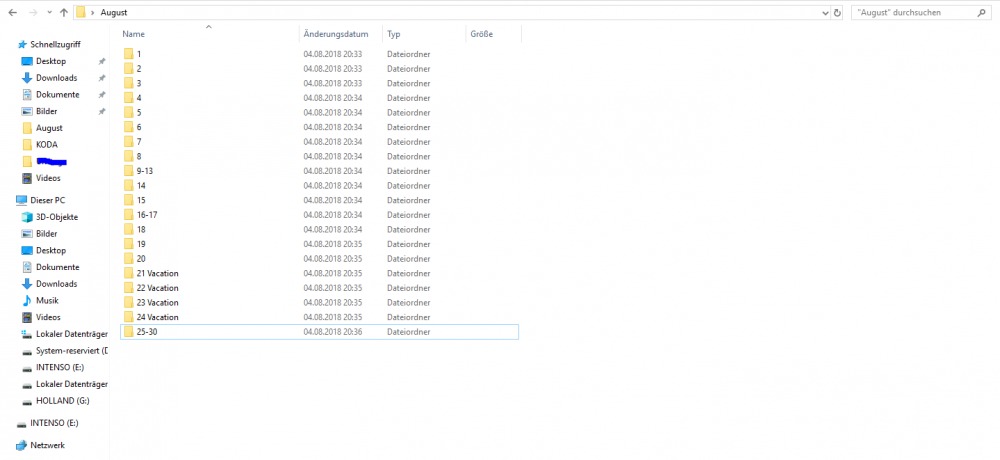Select the 9-13 folder
Image resolution: width=1000 pixels, height=460 pixels.
click(x=144, y=171)
